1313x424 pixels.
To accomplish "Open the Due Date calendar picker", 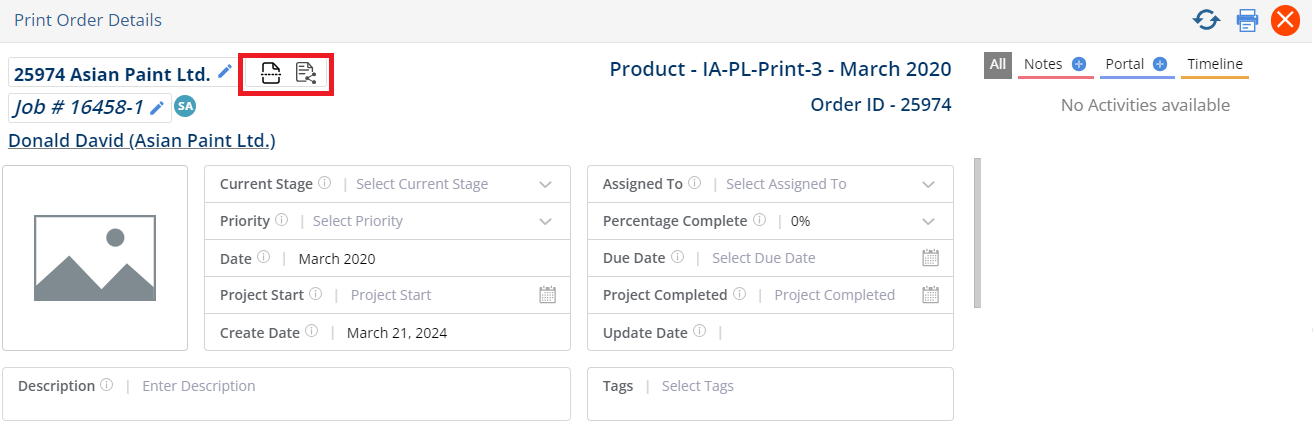I will (x=930, y=258).
